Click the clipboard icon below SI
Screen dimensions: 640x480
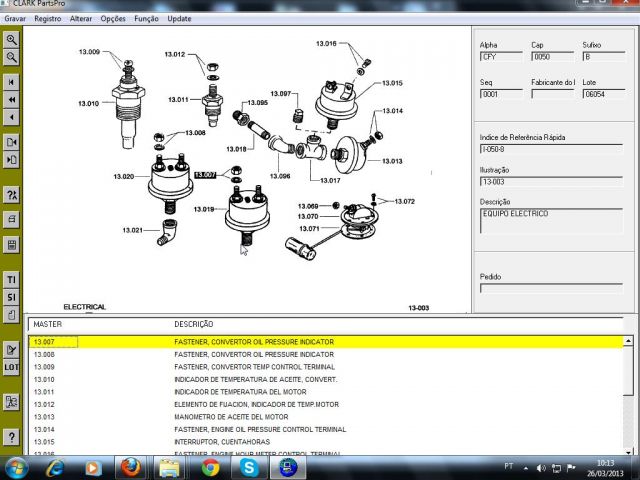(x=11, y=315)
